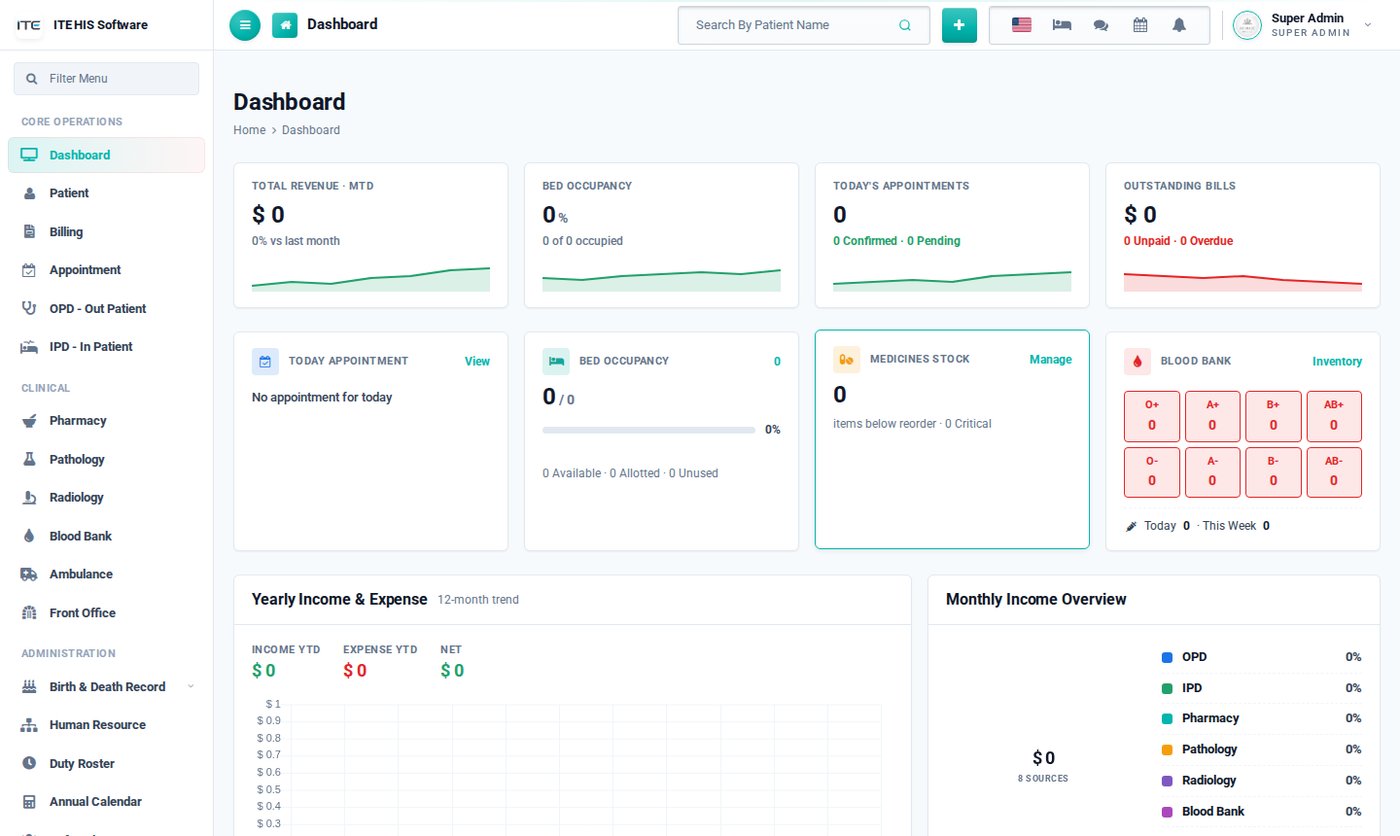
Task: Open Radiology from the sidebar
Action: [106, 498]
